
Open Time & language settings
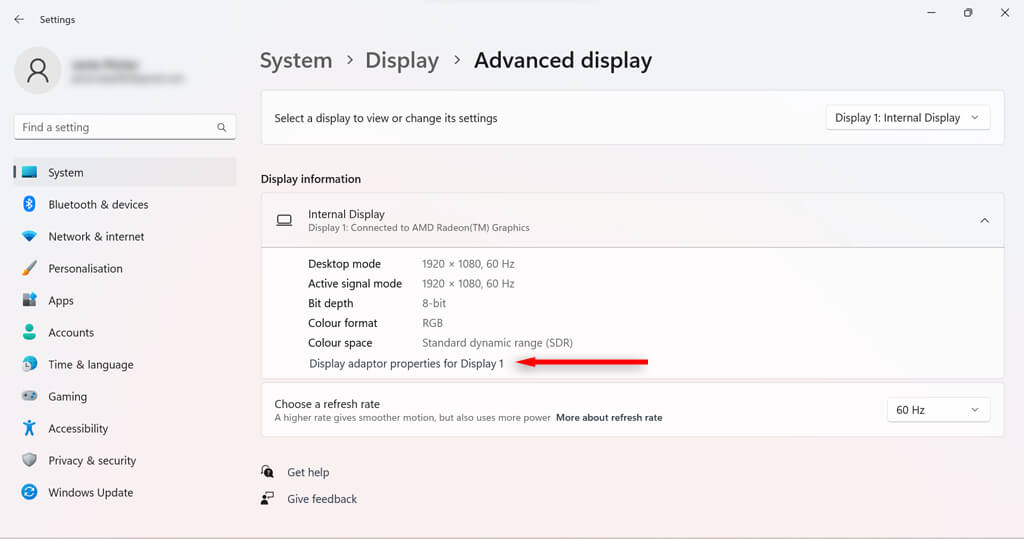pos(90,364)
